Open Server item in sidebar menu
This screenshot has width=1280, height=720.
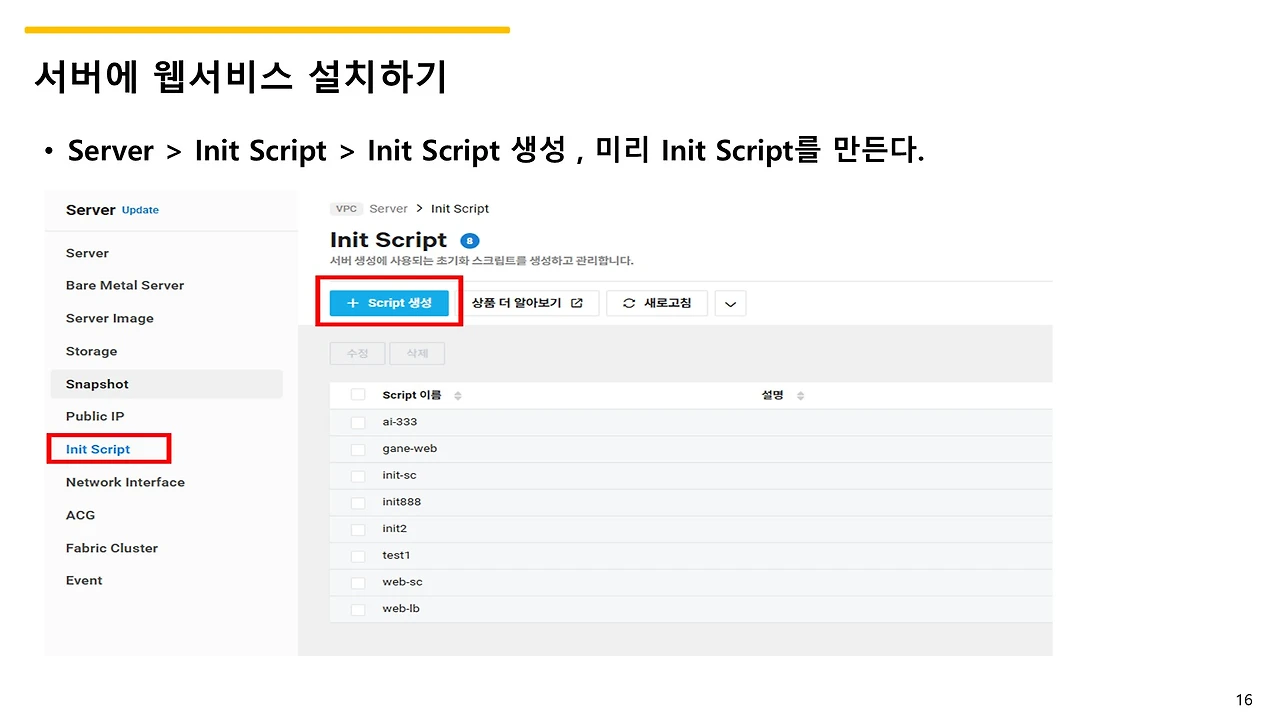87,253
